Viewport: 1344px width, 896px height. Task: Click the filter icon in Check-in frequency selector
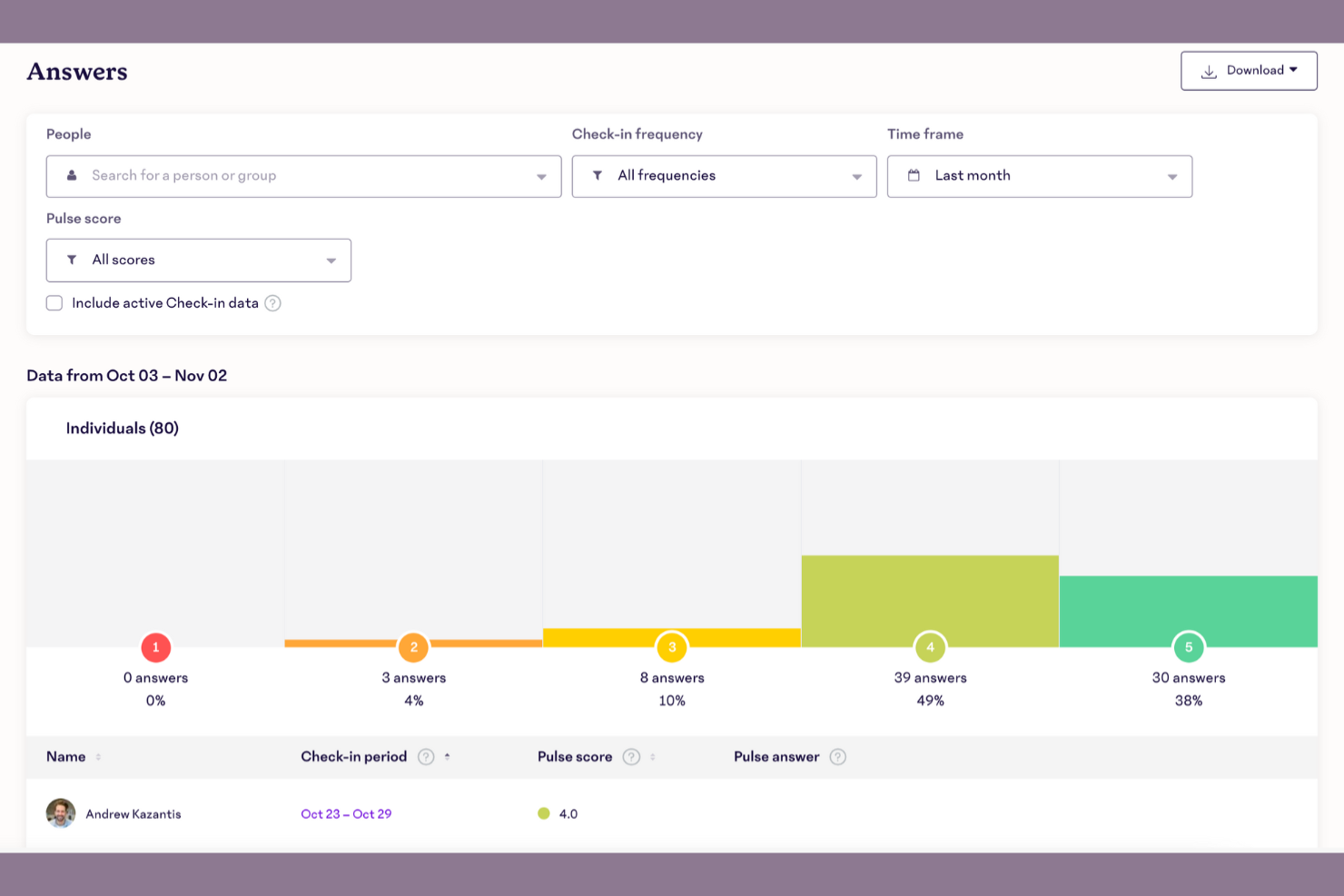[x=597, y=175]
